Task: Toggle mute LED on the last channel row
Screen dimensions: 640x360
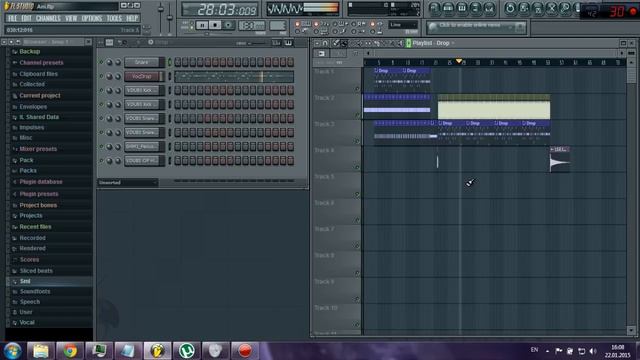Action: coord(101,161)
